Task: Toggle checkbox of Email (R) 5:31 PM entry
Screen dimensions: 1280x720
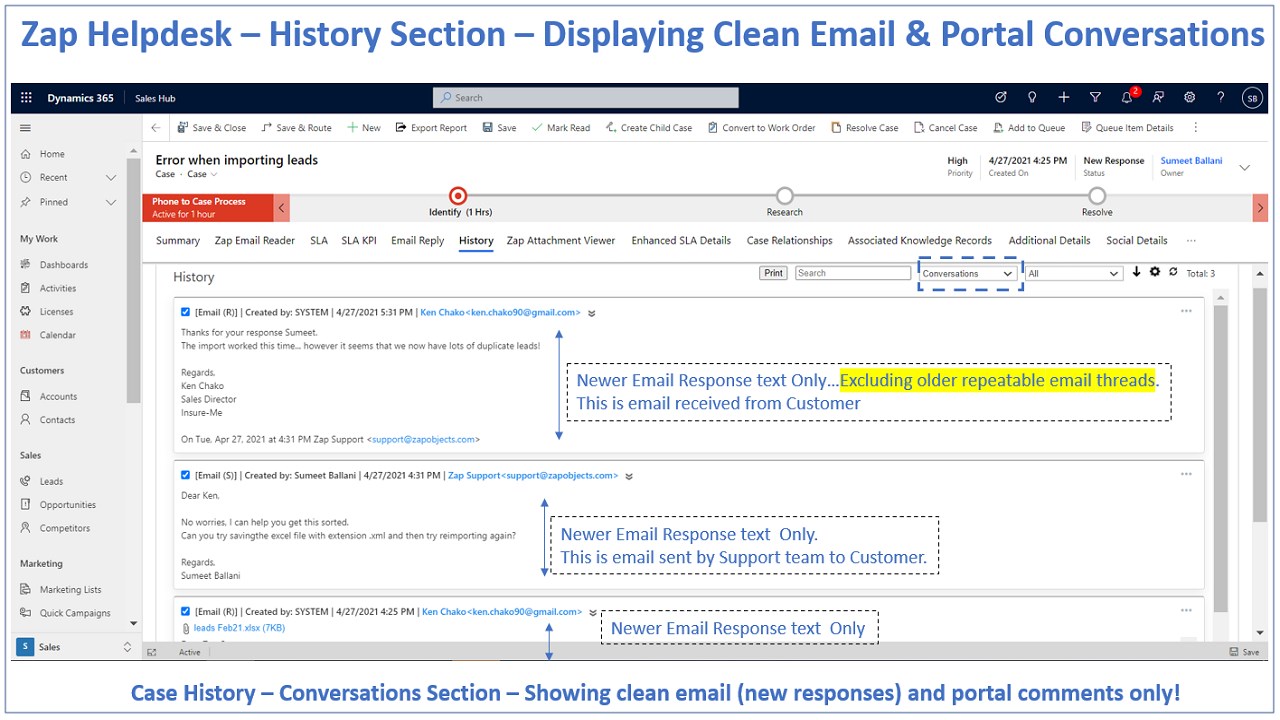Action: click(186, 312)
